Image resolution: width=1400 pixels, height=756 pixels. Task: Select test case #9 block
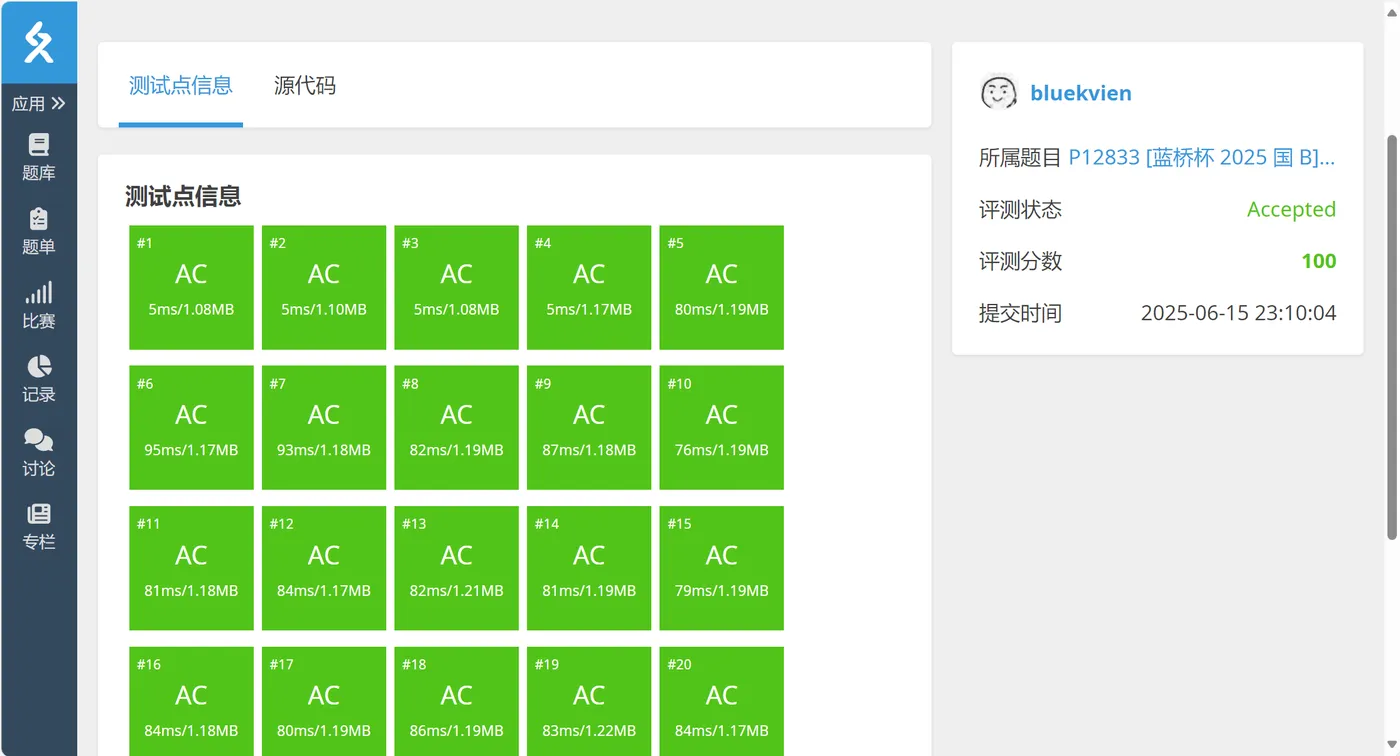589,428
